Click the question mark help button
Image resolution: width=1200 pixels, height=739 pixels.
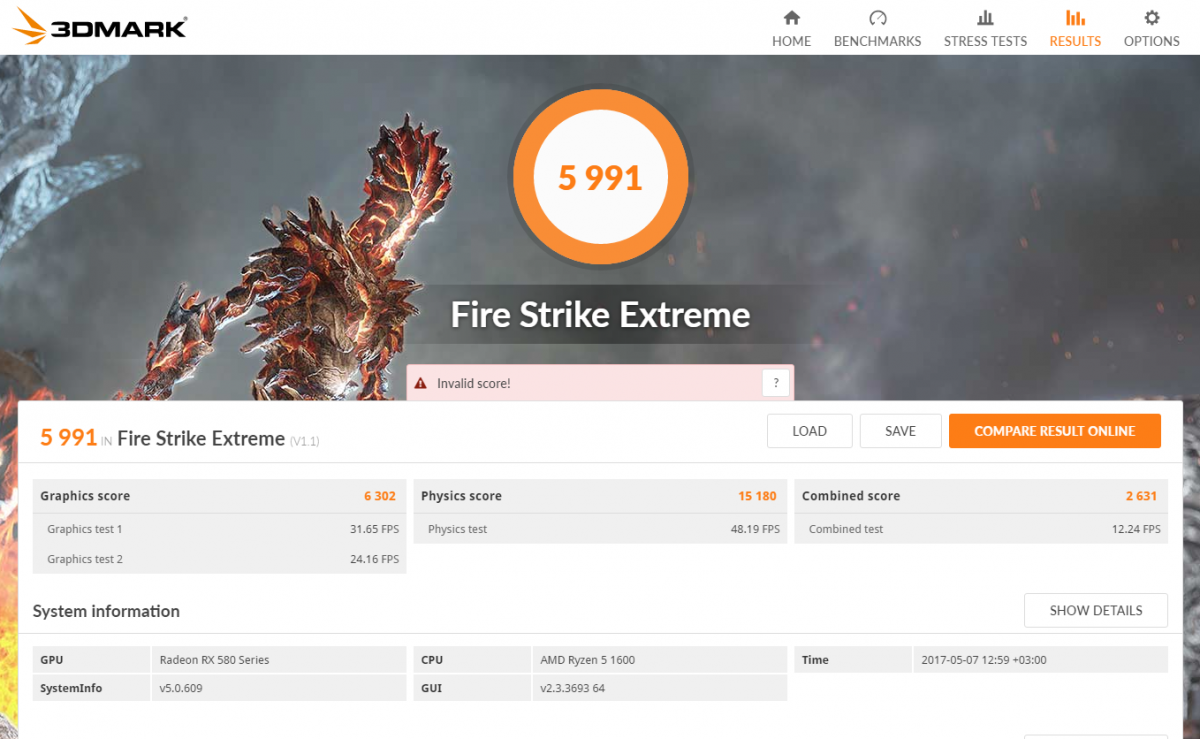click(775, 383)
